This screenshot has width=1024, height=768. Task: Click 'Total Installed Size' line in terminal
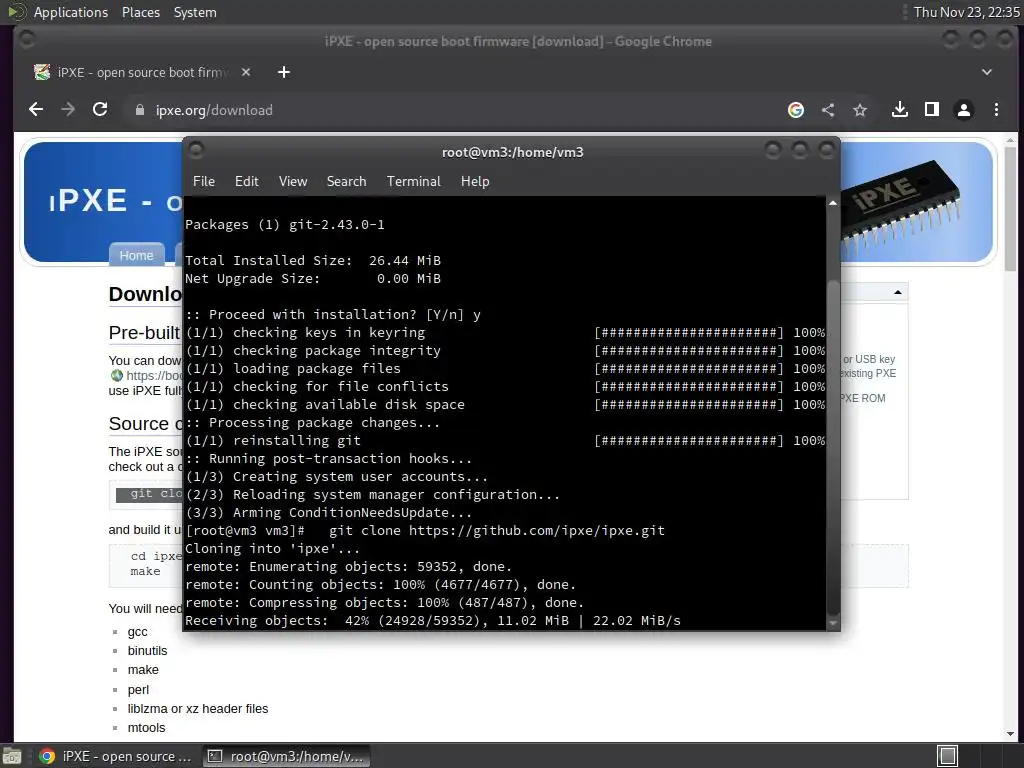tap(313, 261)
